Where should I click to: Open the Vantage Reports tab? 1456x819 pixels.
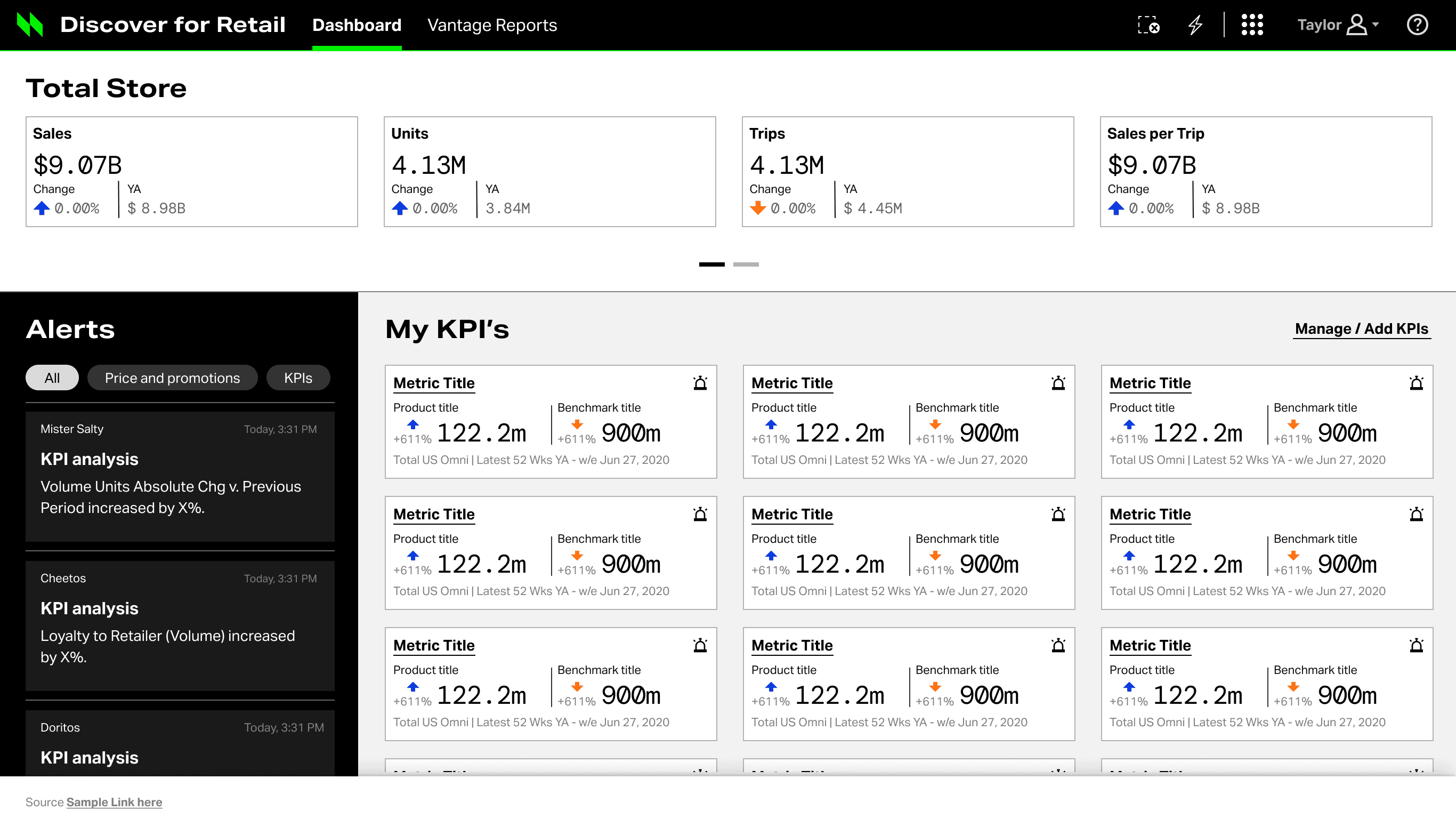pos(492,25)
